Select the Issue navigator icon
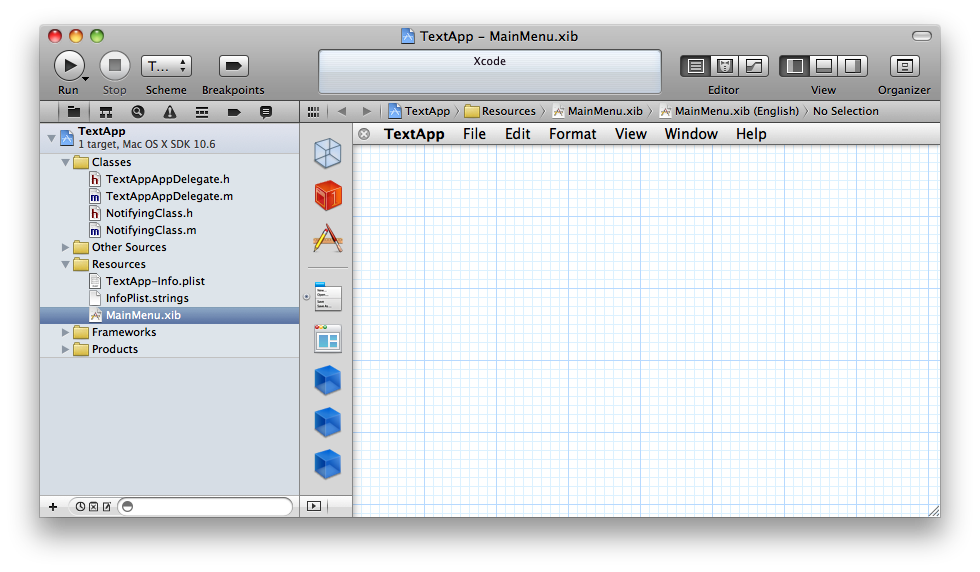980x572 pixels. click(169, 112)
